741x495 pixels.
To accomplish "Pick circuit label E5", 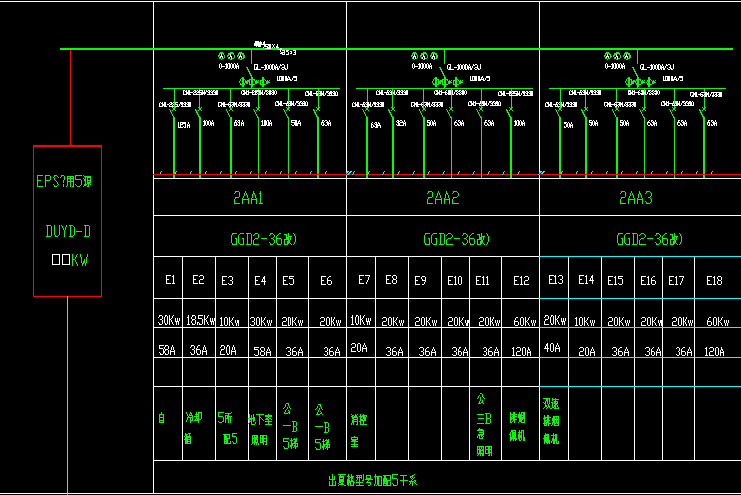I will pyautogui.click(x=288, y=281).
